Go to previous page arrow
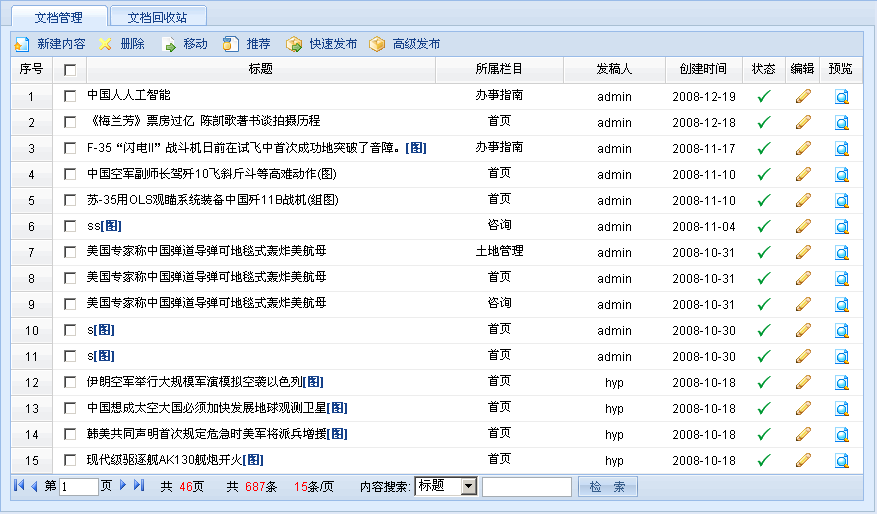Viewport: 877px width, 514px height. tap(34, 486)
